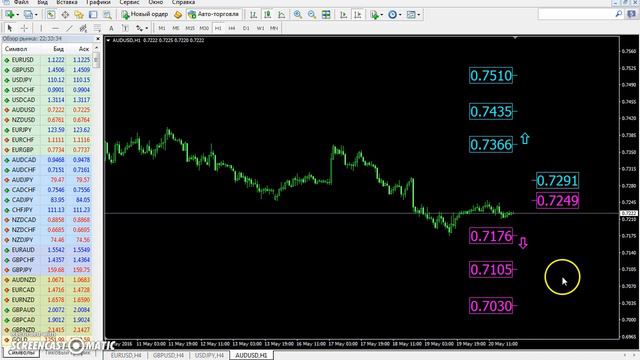Select the vertical line tool

click(41, 28)
